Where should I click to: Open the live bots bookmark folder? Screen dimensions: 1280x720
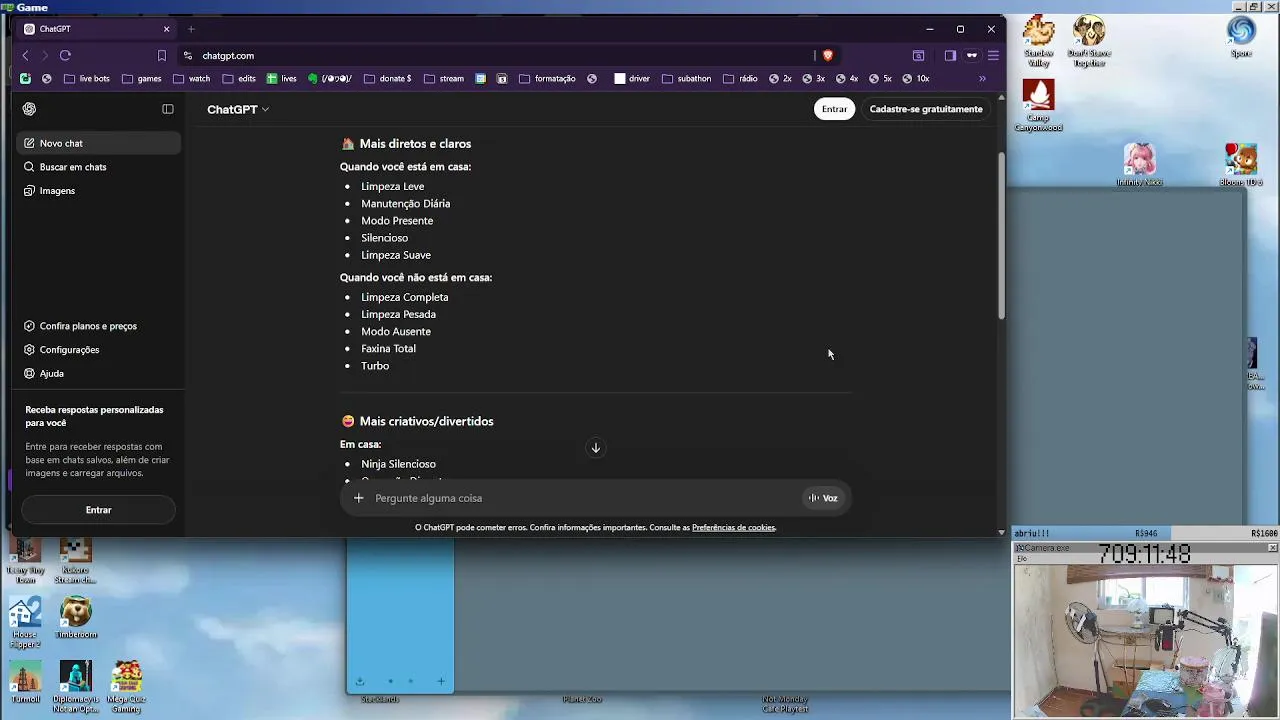pos(87,79)
